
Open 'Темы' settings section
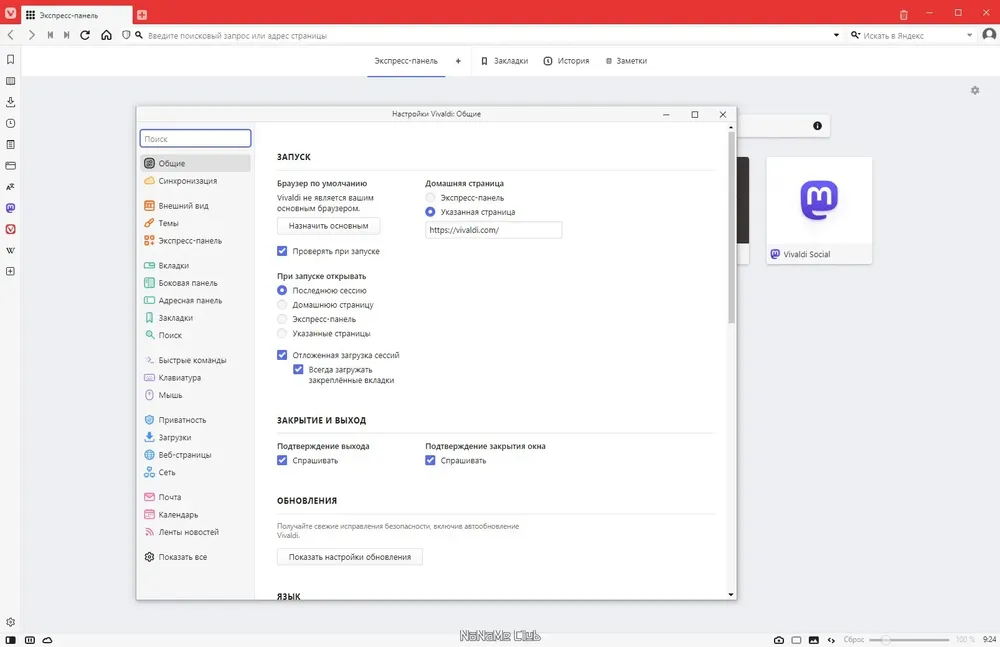(195, 223)
